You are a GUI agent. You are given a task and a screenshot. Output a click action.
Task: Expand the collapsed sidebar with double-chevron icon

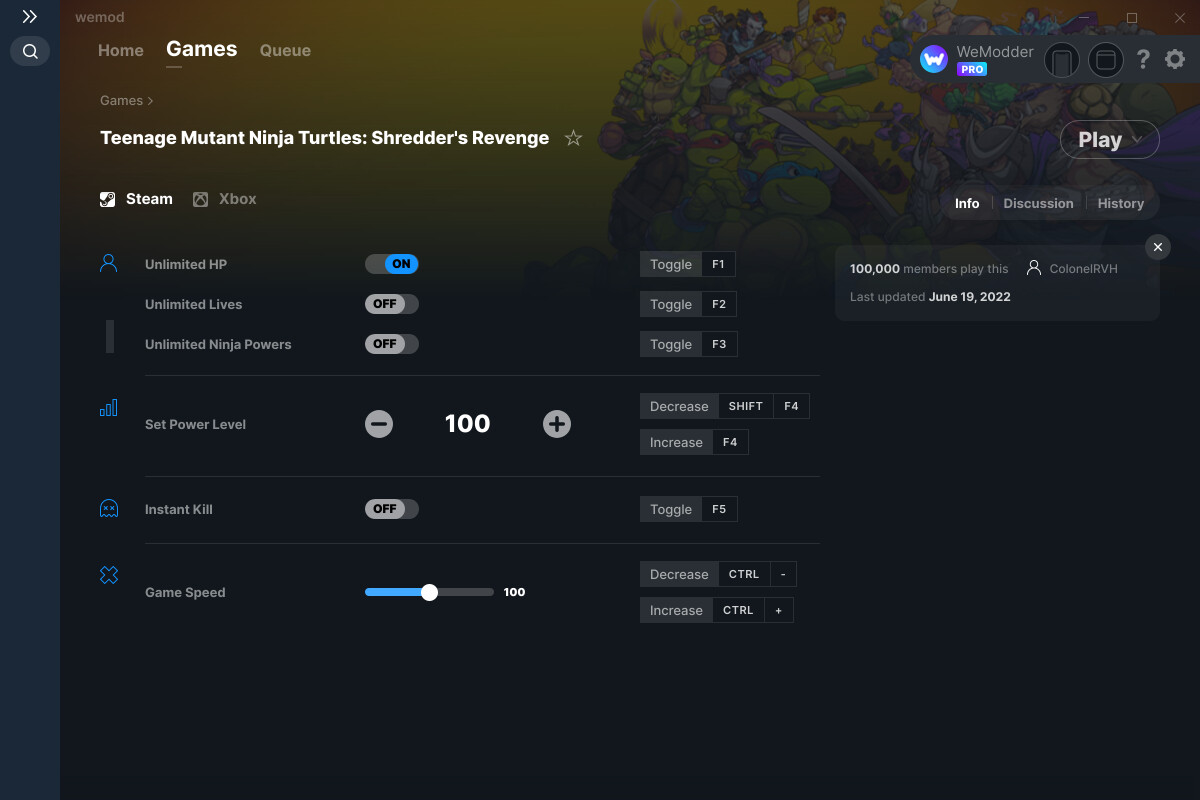pos(30,17)
